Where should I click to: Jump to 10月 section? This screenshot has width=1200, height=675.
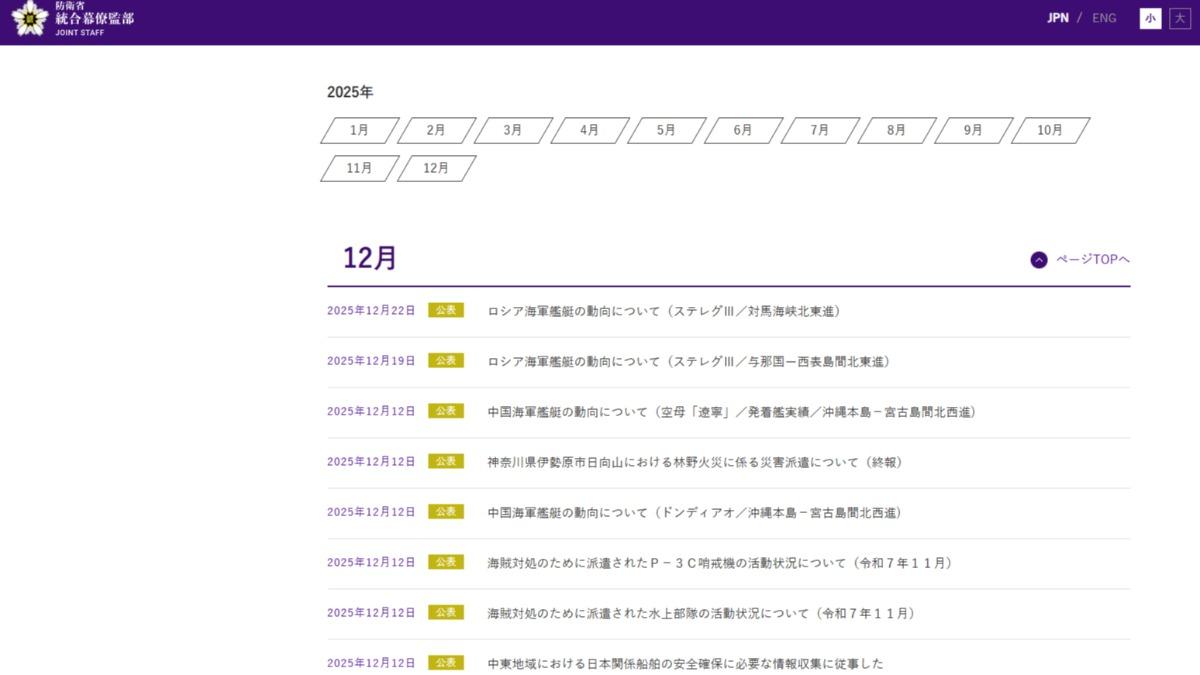pos(1050,130)
